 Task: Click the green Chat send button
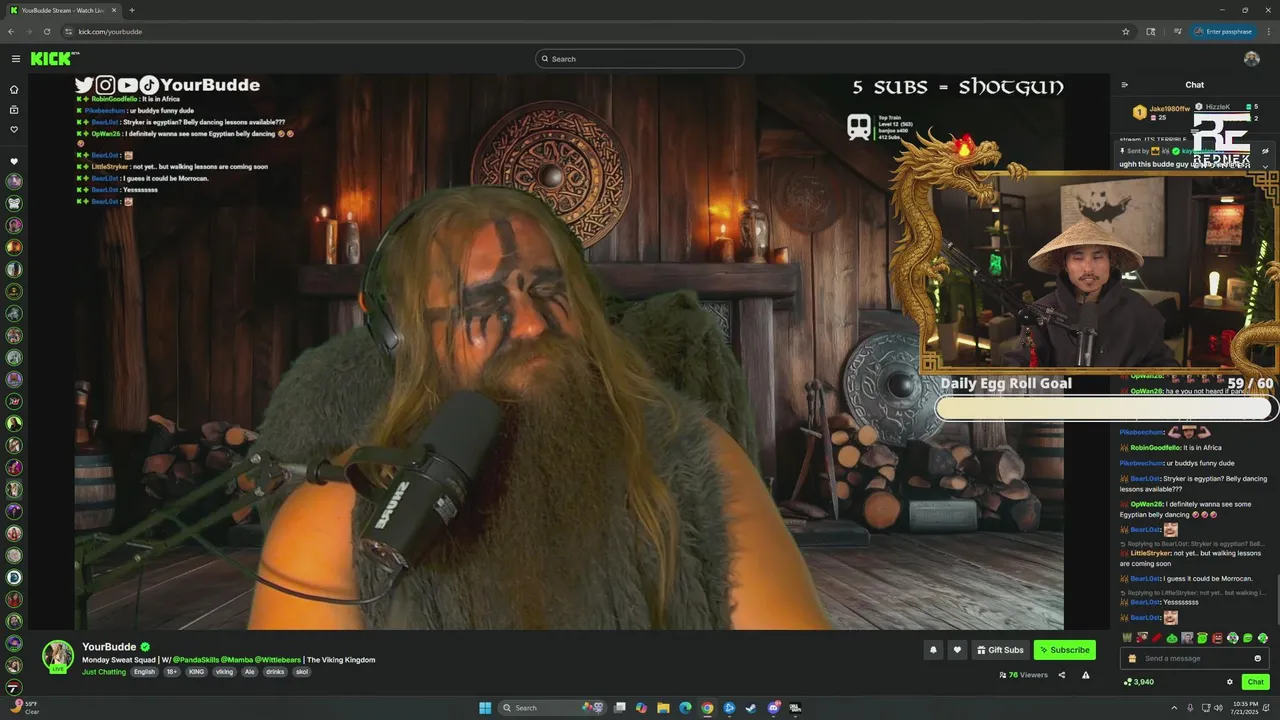[x=1256, y=682]
